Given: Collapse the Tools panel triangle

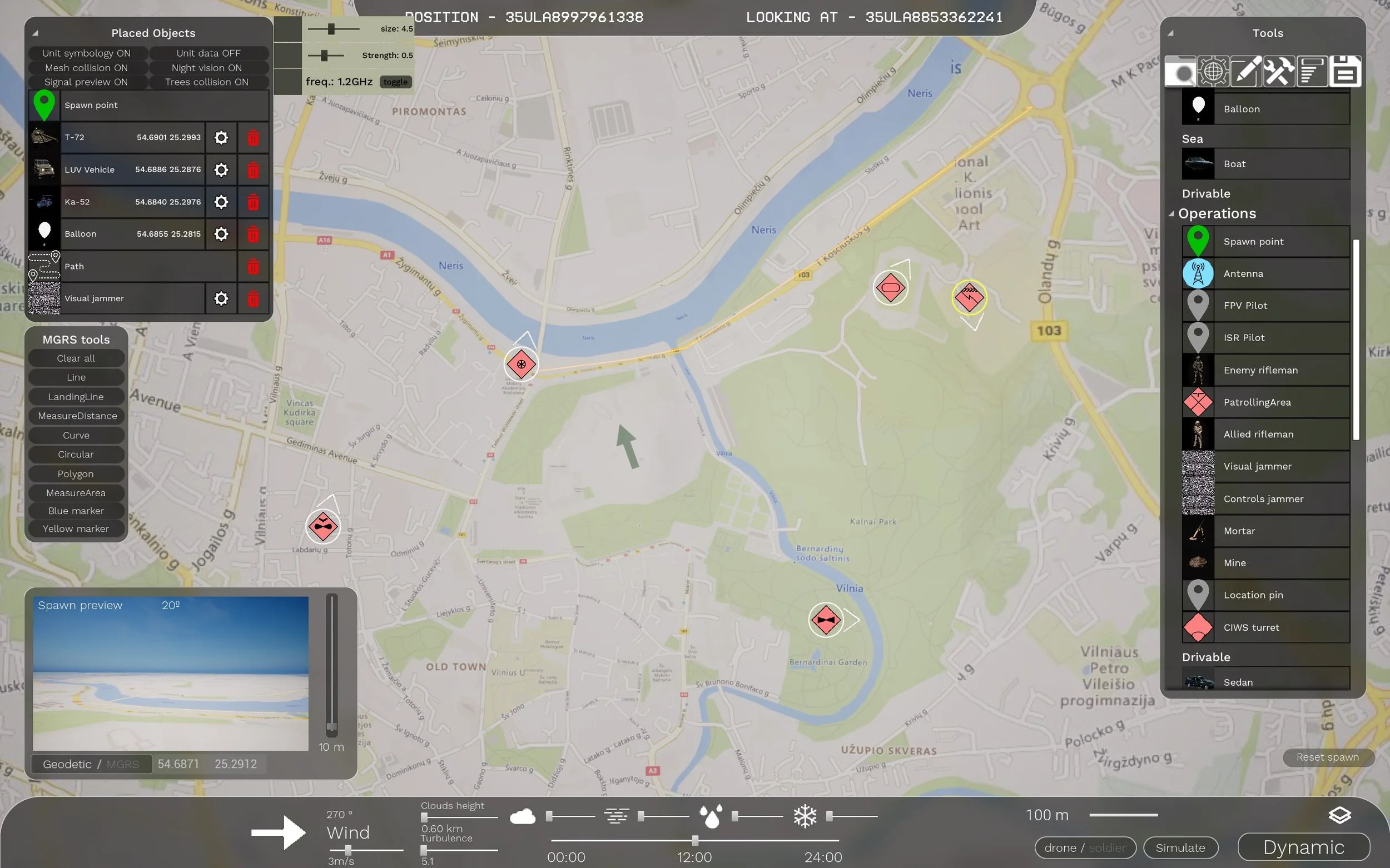Looking at the screenshot, I should click(x=1170, y=33).
